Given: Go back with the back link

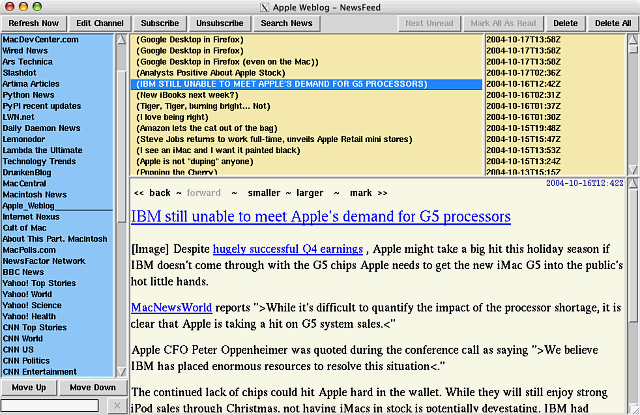Looking at the screenshot, I should point(160,193).
